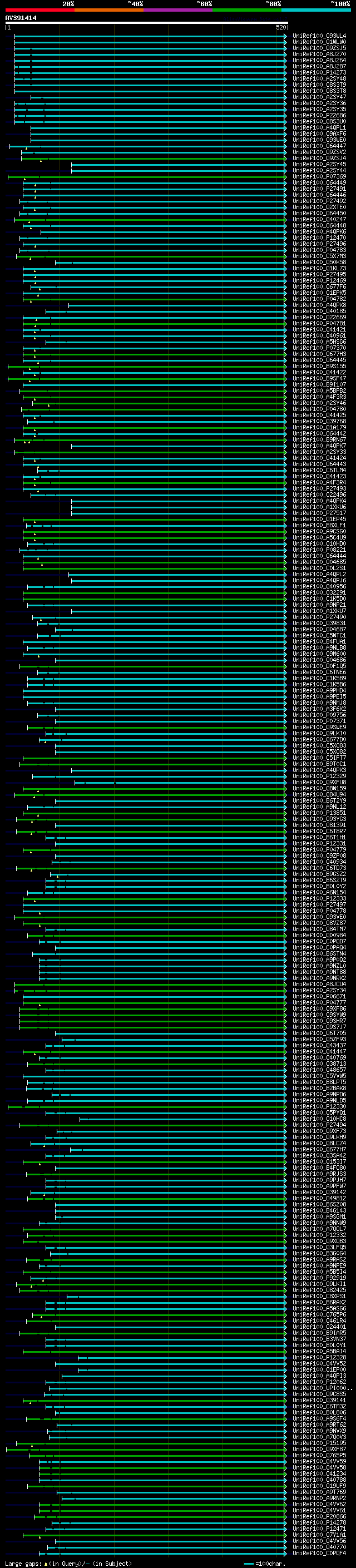356x1568 pixels.
Task: Click the purple ~60% identity legend bar
Action: pyautogui.click(x=177, y=10)
